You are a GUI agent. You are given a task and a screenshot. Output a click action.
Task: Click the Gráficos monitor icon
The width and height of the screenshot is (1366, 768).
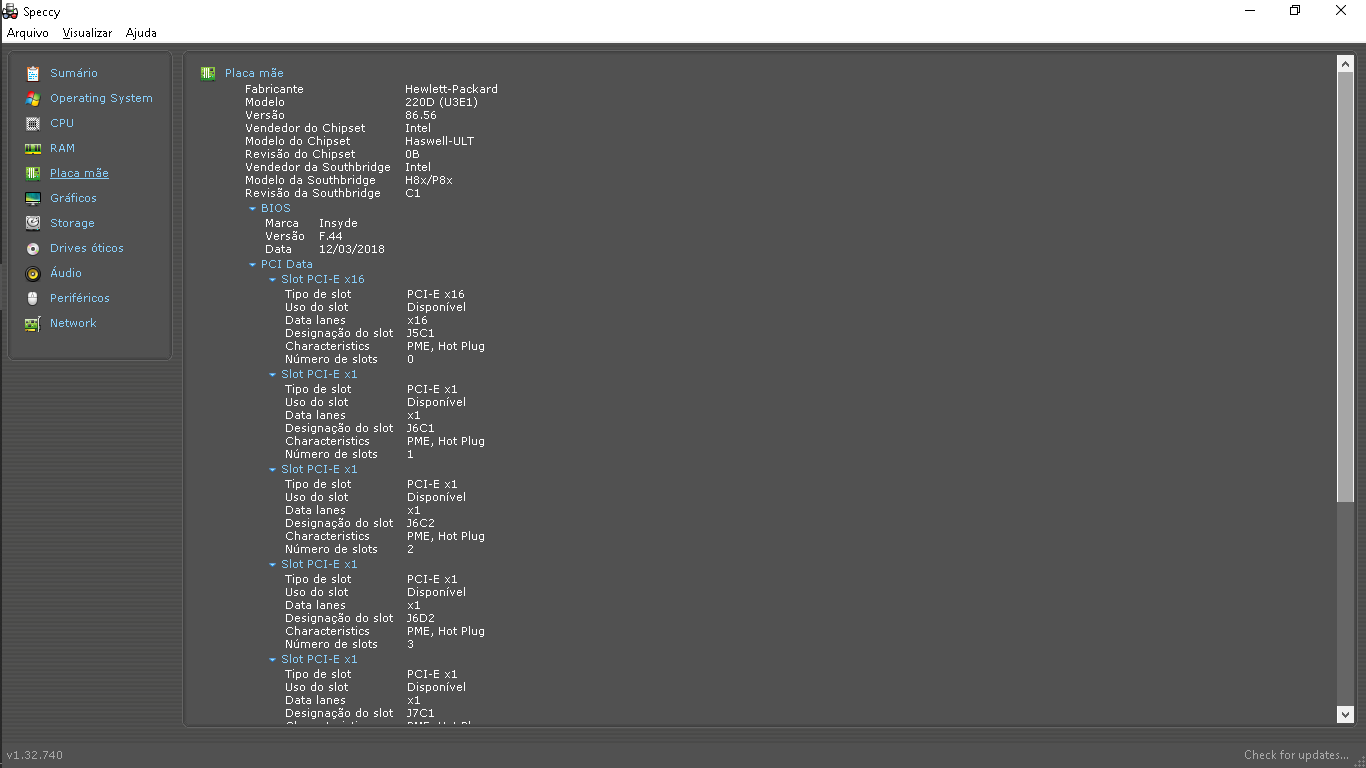point(33,198)
